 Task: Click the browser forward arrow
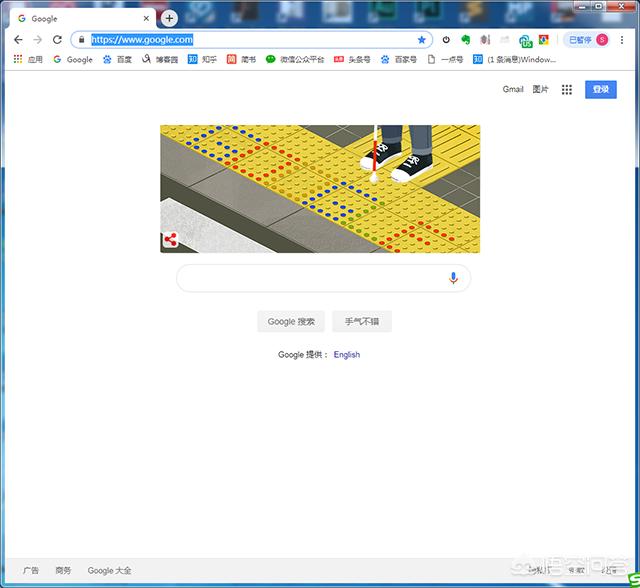click(38, 40)
